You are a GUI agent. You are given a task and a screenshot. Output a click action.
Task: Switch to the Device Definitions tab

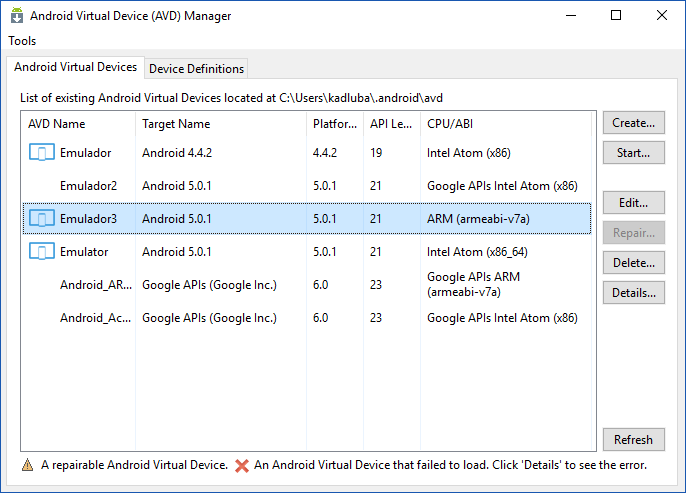196,69
